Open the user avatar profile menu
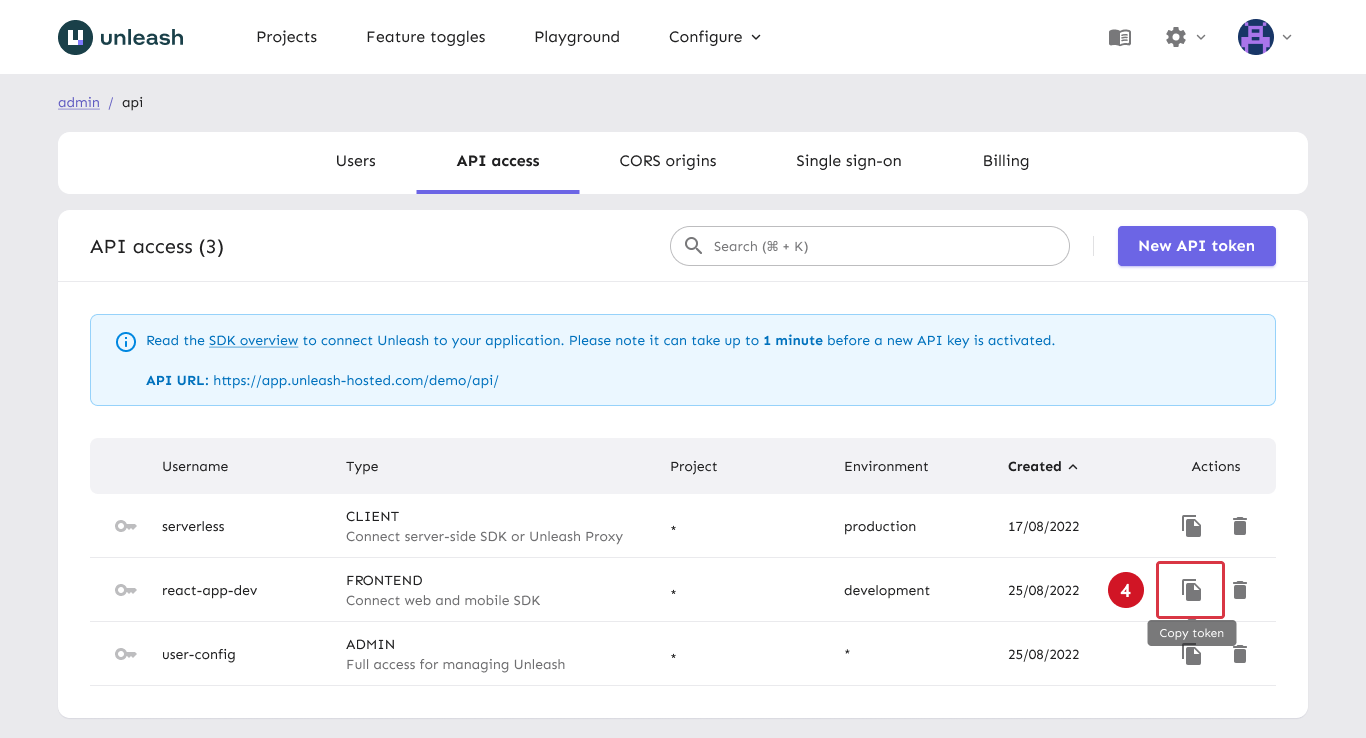 click(x=1264, y=37)
